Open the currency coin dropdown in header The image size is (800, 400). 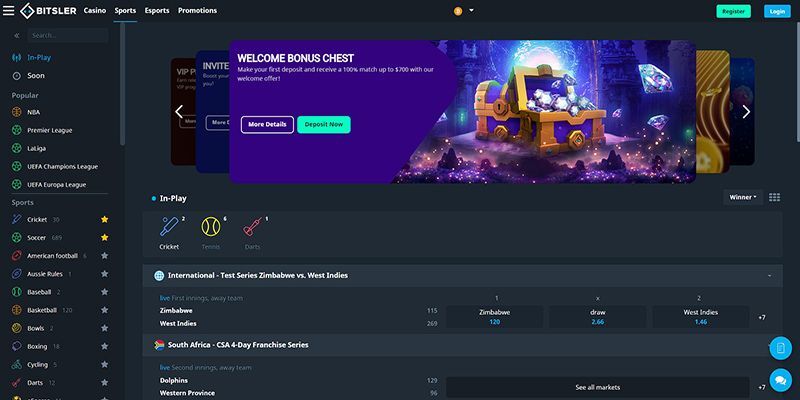(x=464, y=11)
